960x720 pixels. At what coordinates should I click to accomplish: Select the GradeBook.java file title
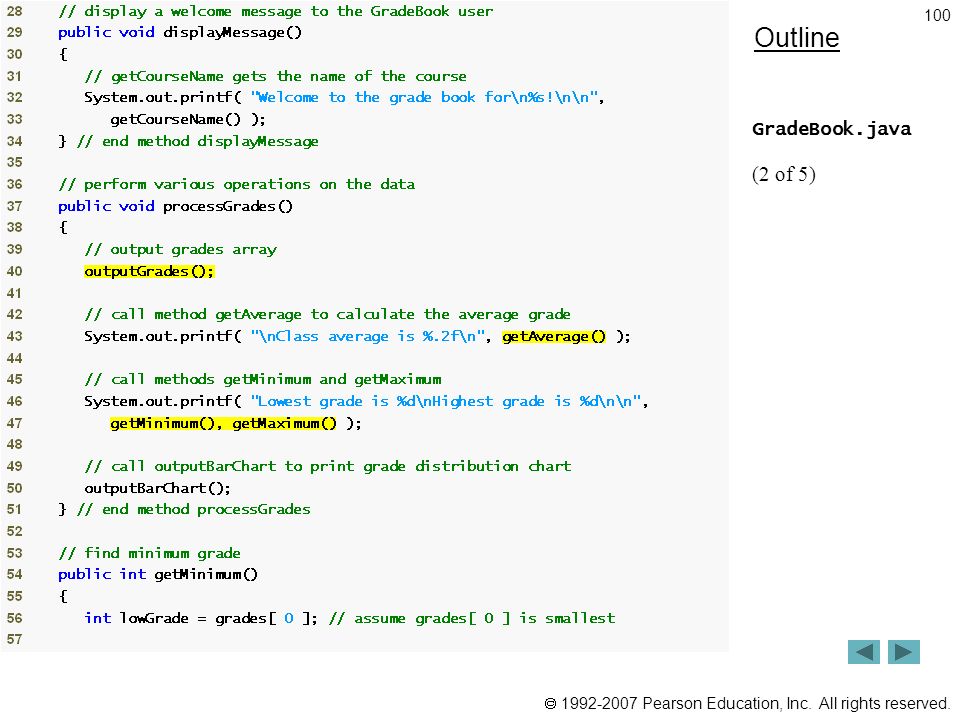pos(831,129)
